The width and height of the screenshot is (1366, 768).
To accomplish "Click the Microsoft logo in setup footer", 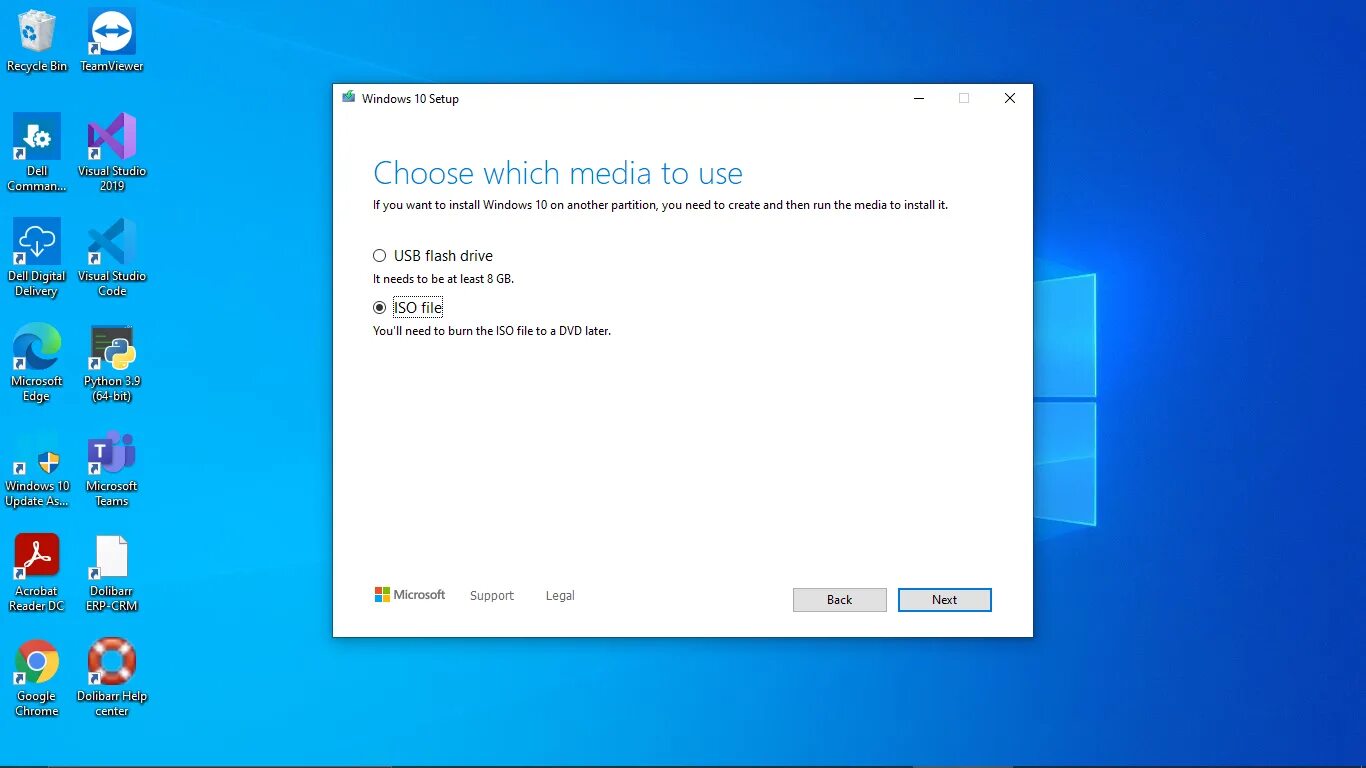I will click(x=410, y=595).
